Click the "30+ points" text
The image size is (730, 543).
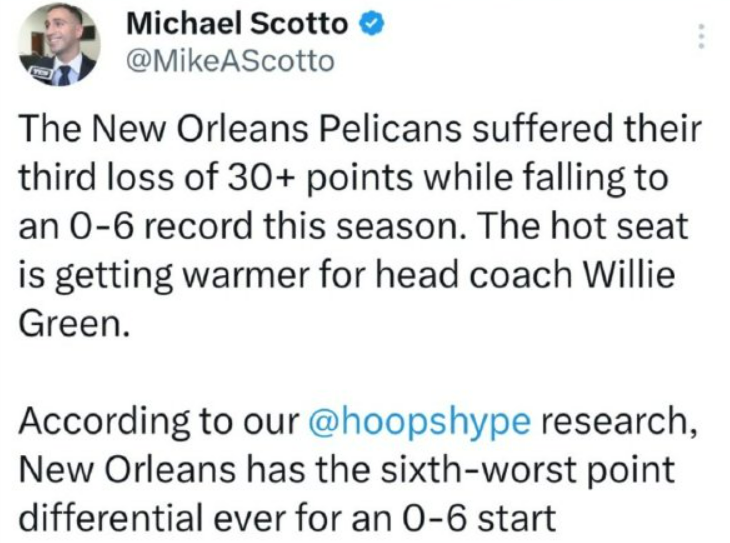coord(330,177)
